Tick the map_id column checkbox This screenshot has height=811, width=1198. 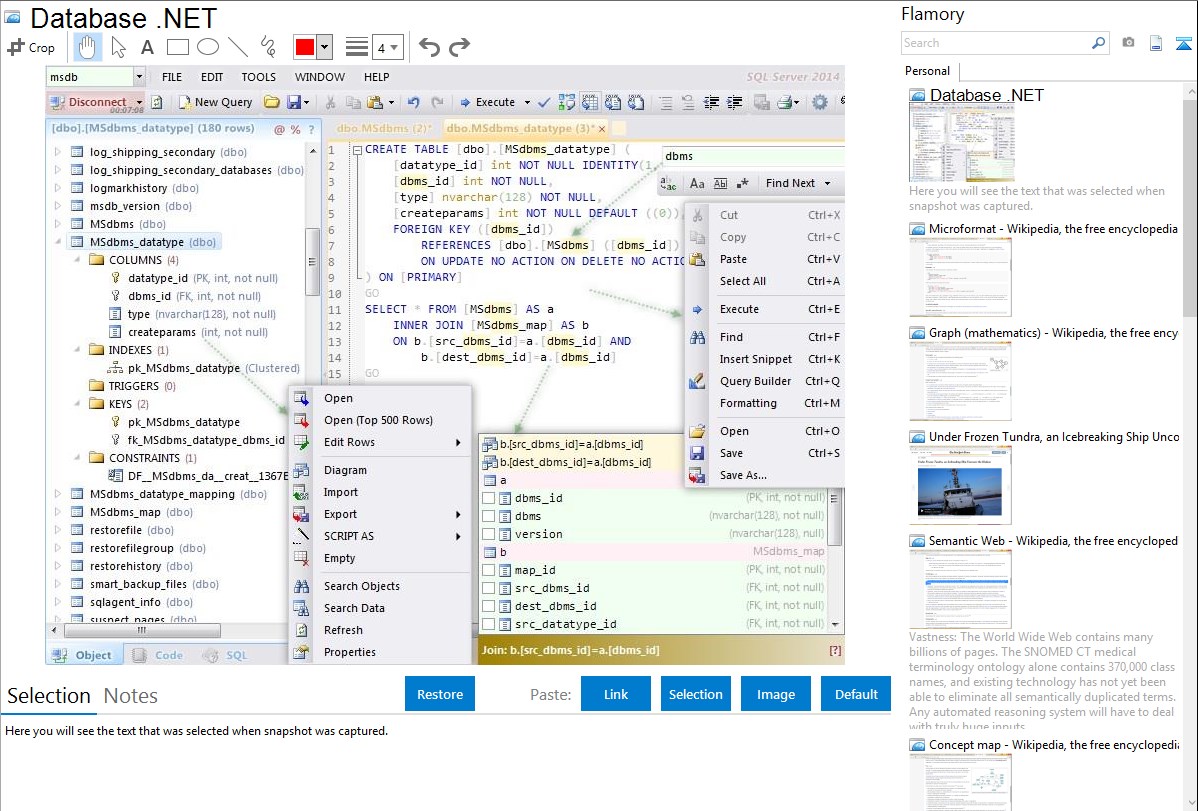pos(488,570)
